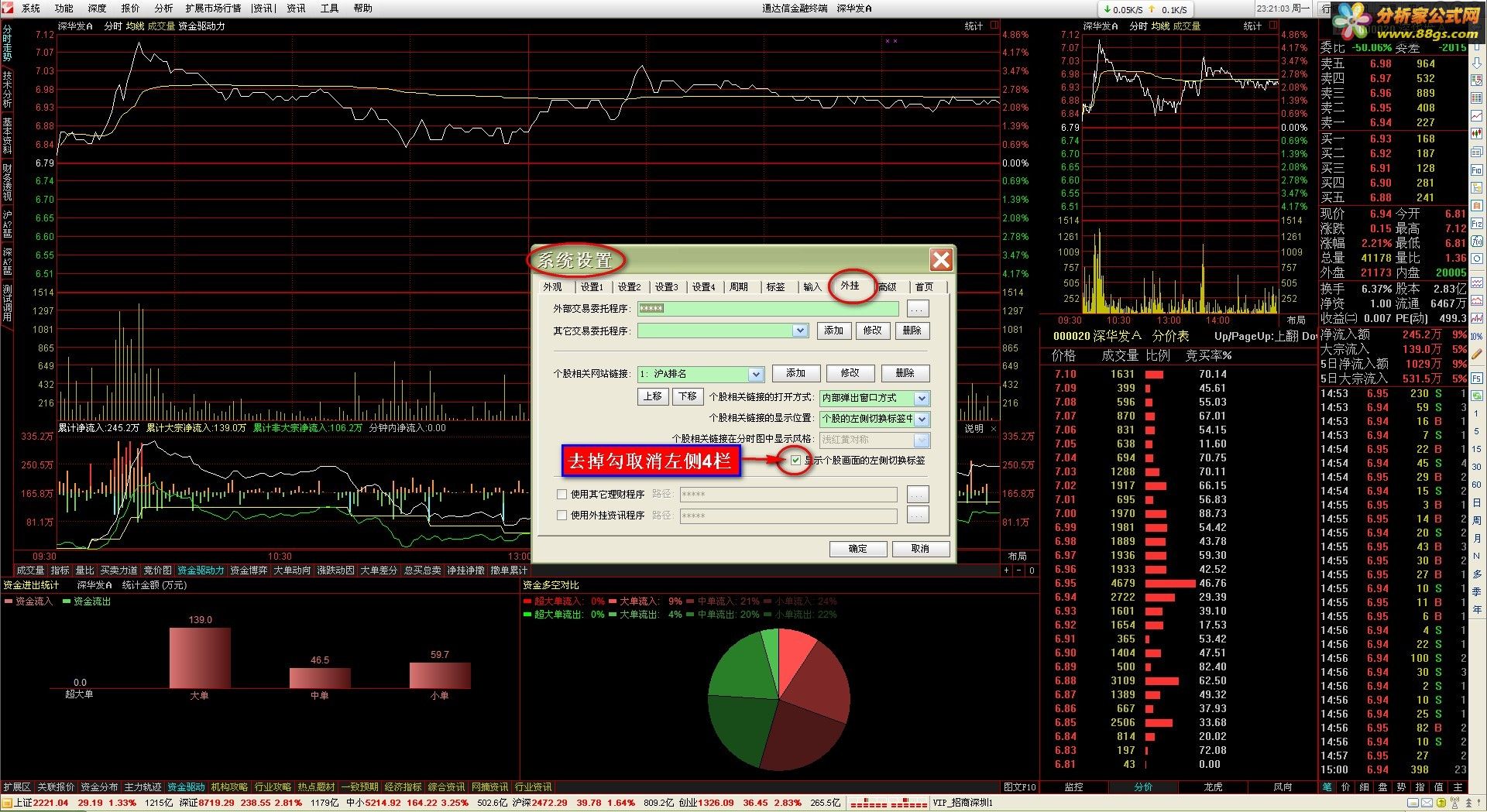
Task: Click 添加 button beside 其它交易委托程序
Action: click(x=834, y=331)
